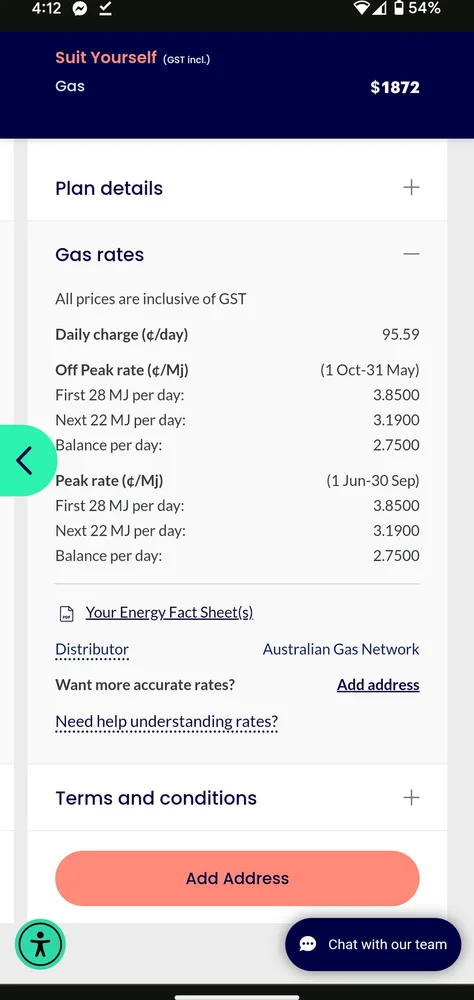474x1000 pixels.
Task: Click the Add address link
Action: point(378,685)
